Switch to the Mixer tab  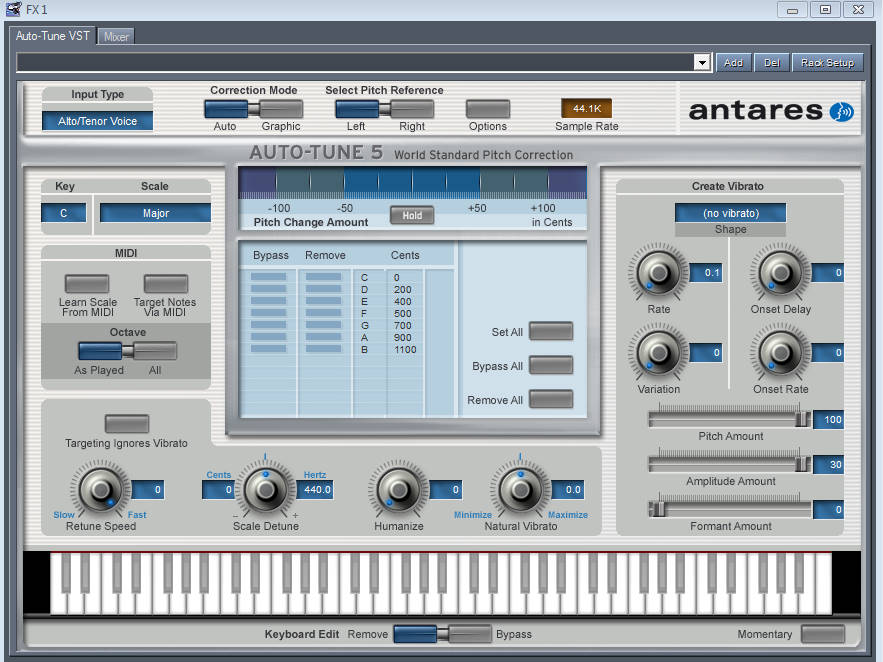[x=116, y=37]
